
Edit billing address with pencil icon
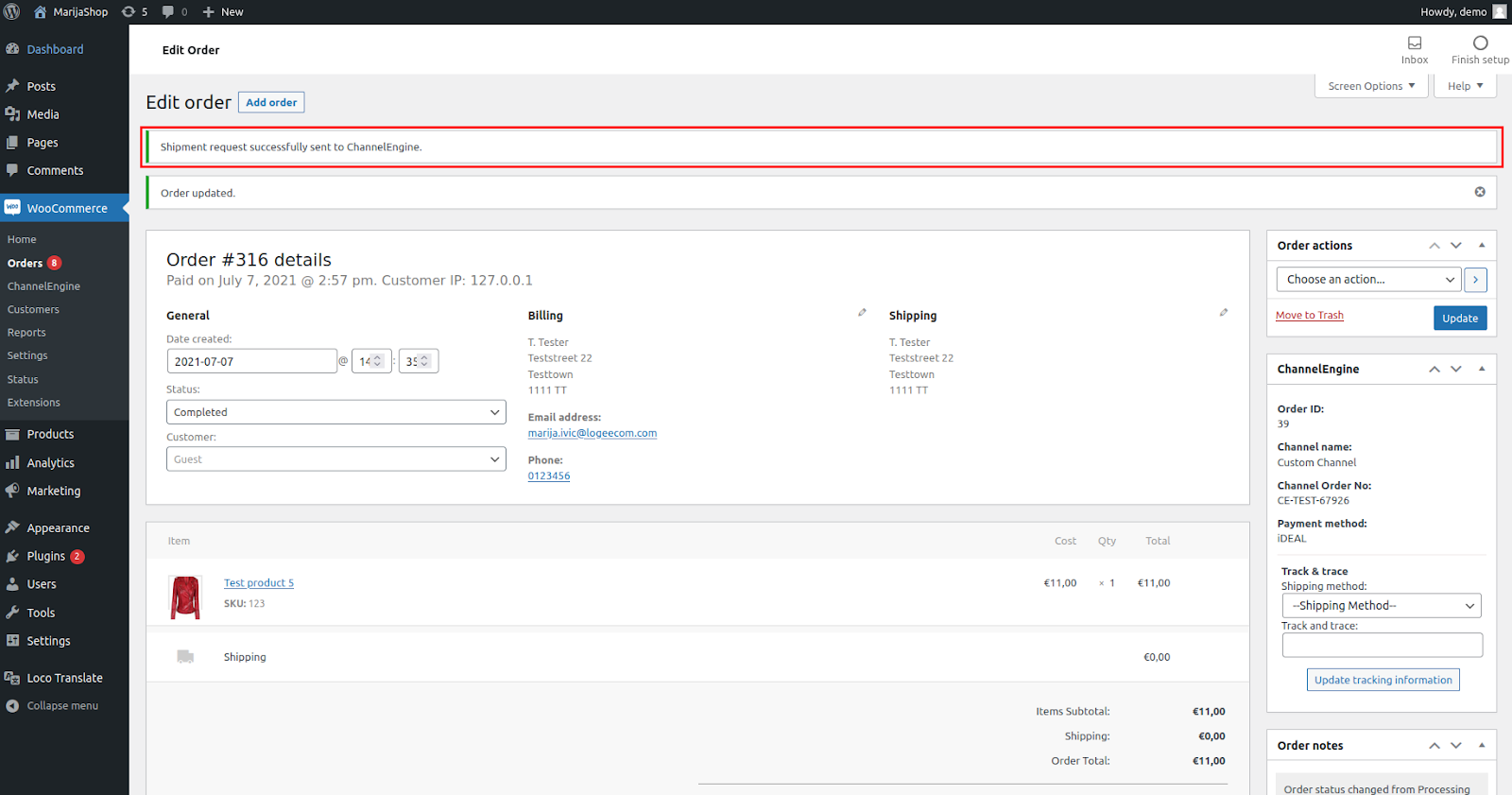coord(862,313)
